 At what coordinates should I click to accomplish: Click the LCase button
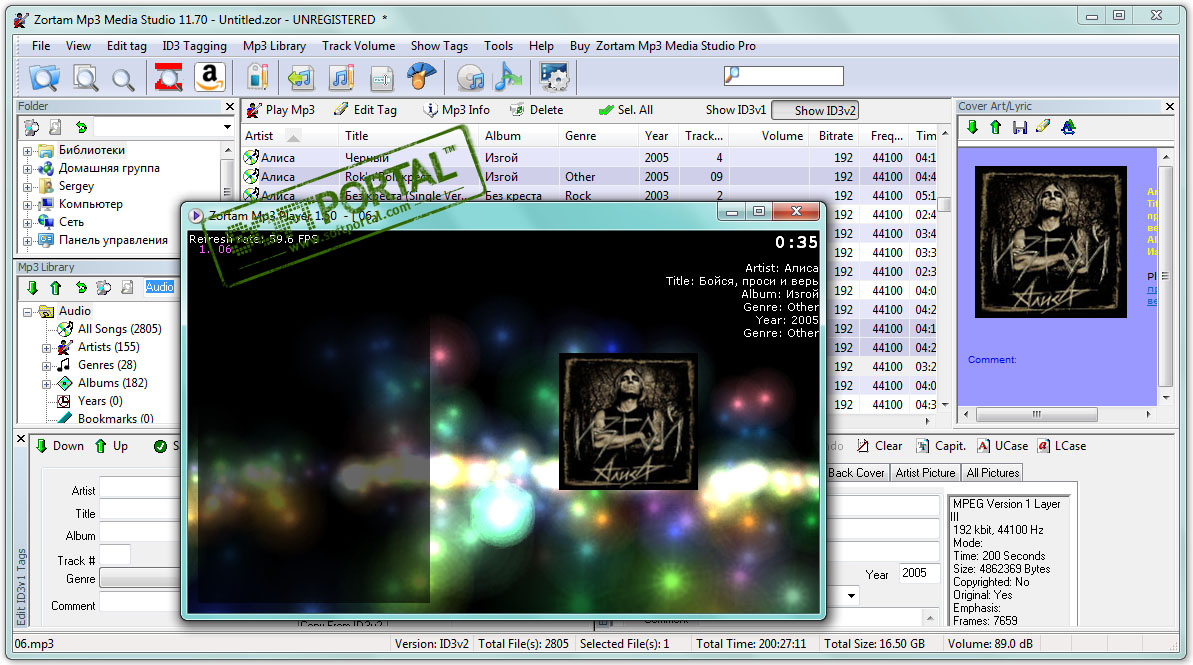(x=1061, y=446)
